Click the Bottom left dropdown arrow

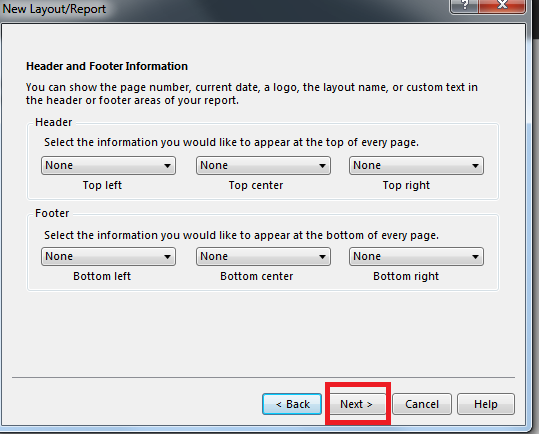coord(167,257)
